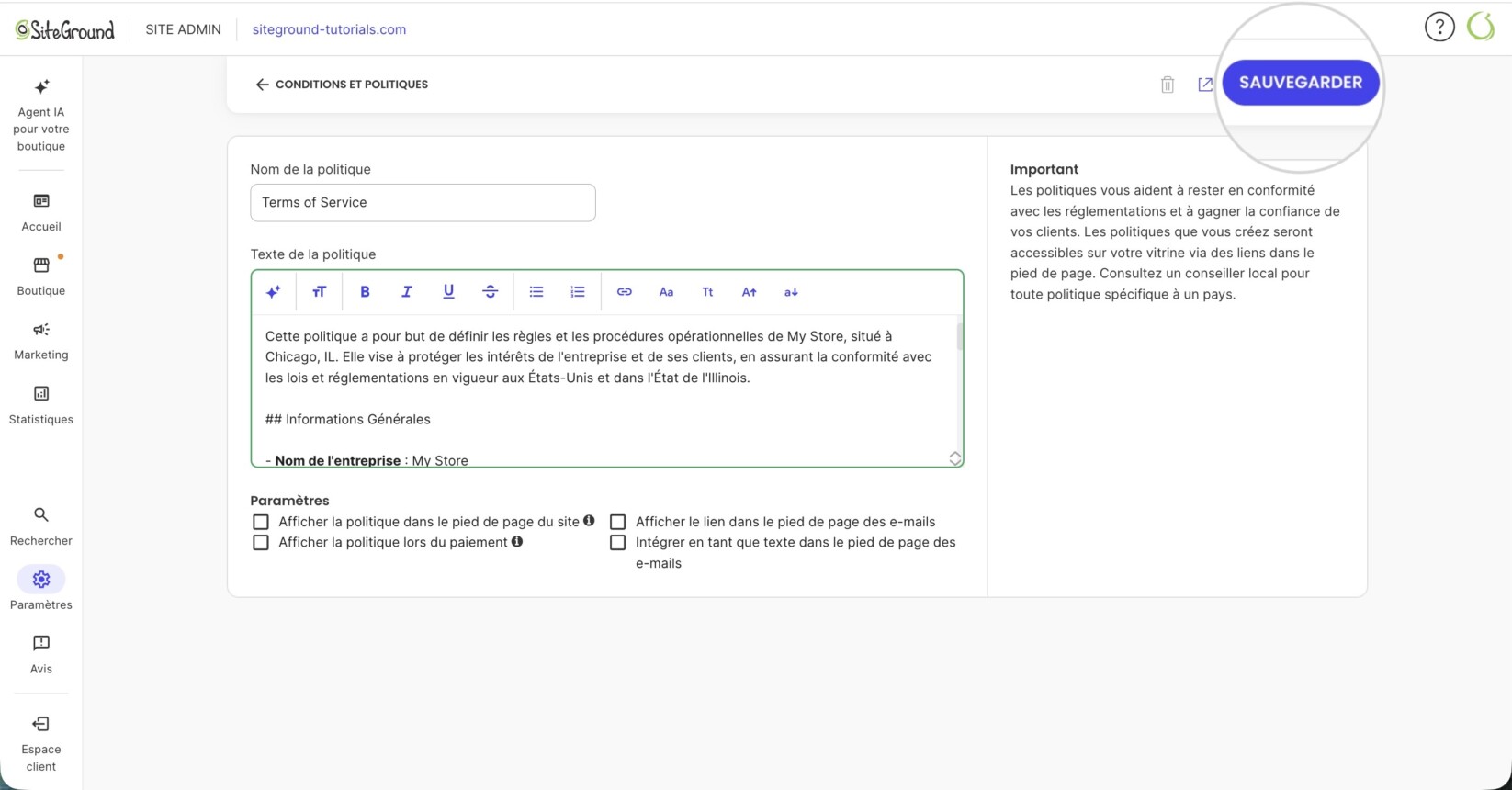The width and height of the screenshot is (1512, 790).
Task: Apply underline formatting to policy text
Action: (x=448, y=292)
